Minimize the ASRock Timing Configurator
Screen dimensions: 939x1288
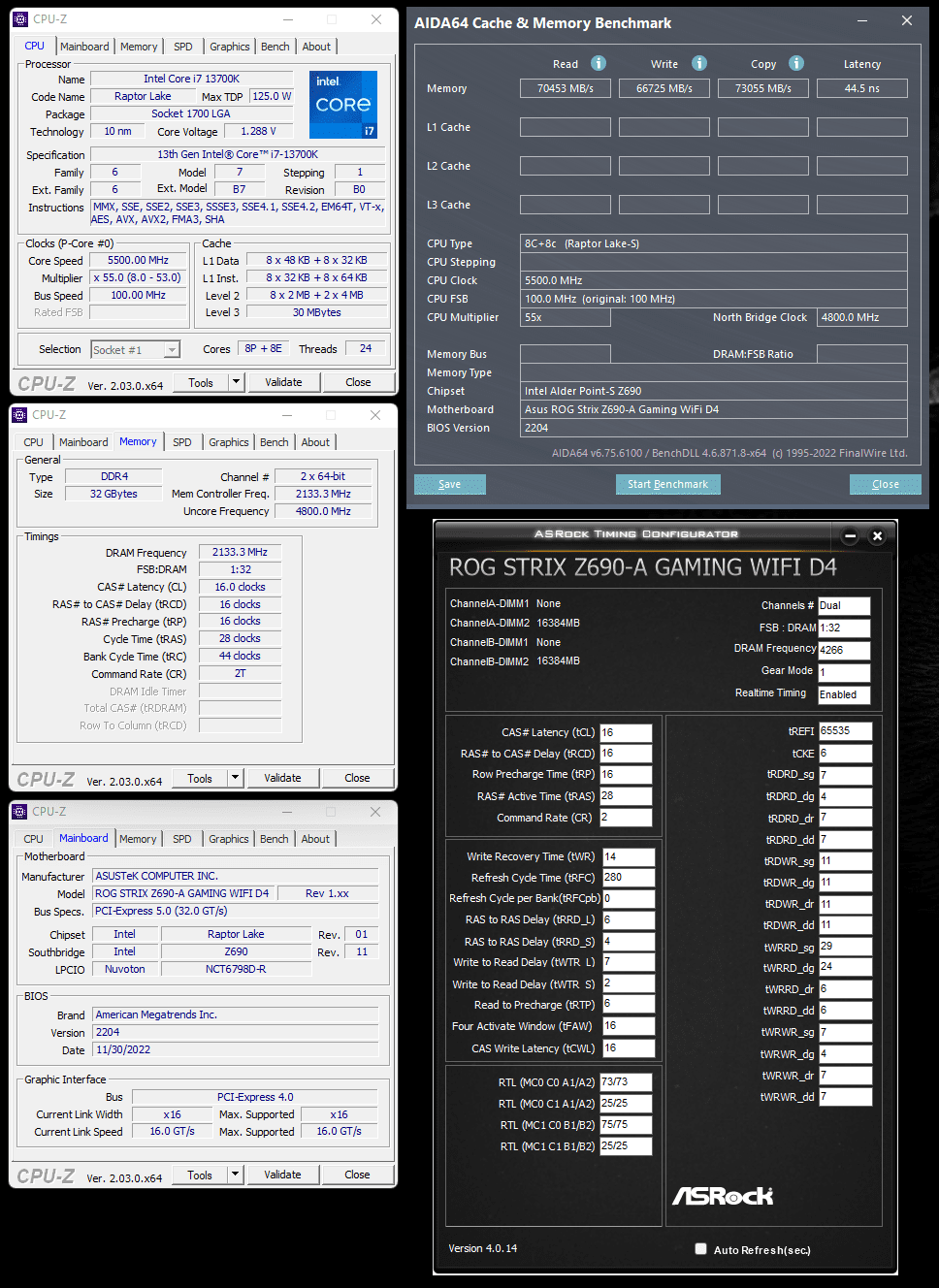pos(851,536)
